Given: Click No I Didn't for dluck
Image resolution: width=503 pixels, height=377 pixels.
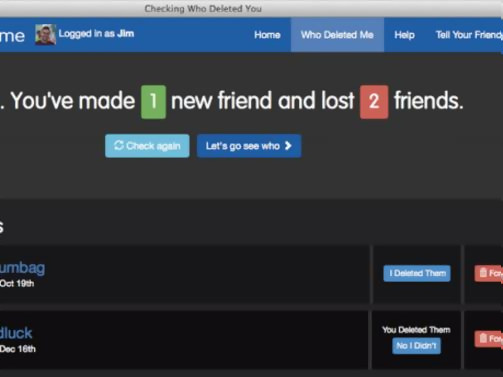Looking at the screenshot, I should pos(416,346).
